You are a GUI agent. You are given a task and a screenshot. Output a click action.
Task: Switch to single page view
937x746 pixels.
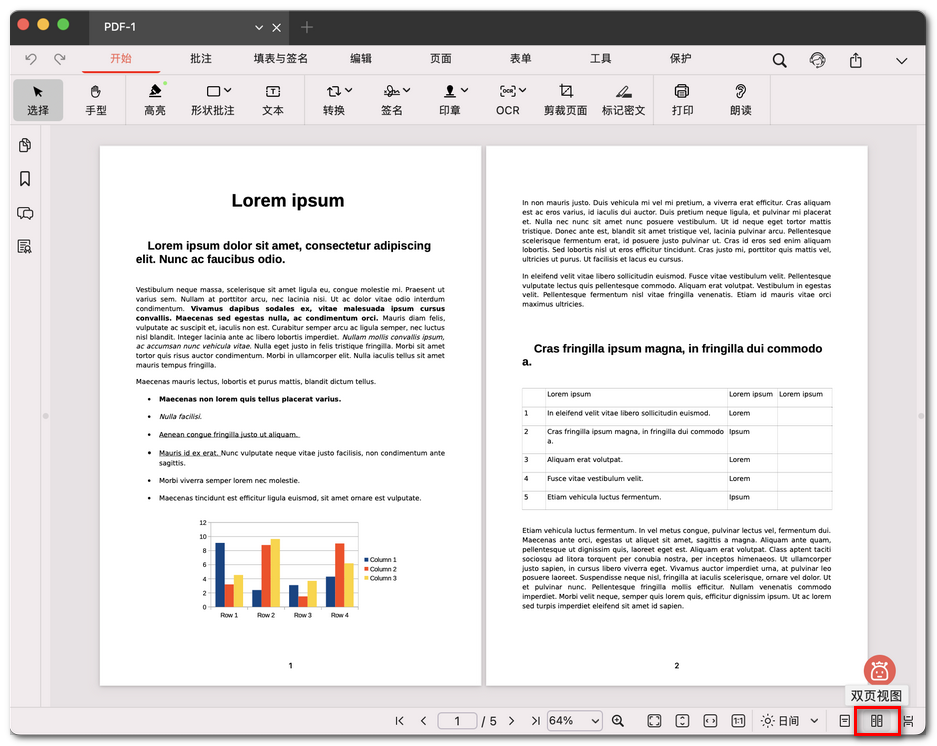[x=845, y=721]
